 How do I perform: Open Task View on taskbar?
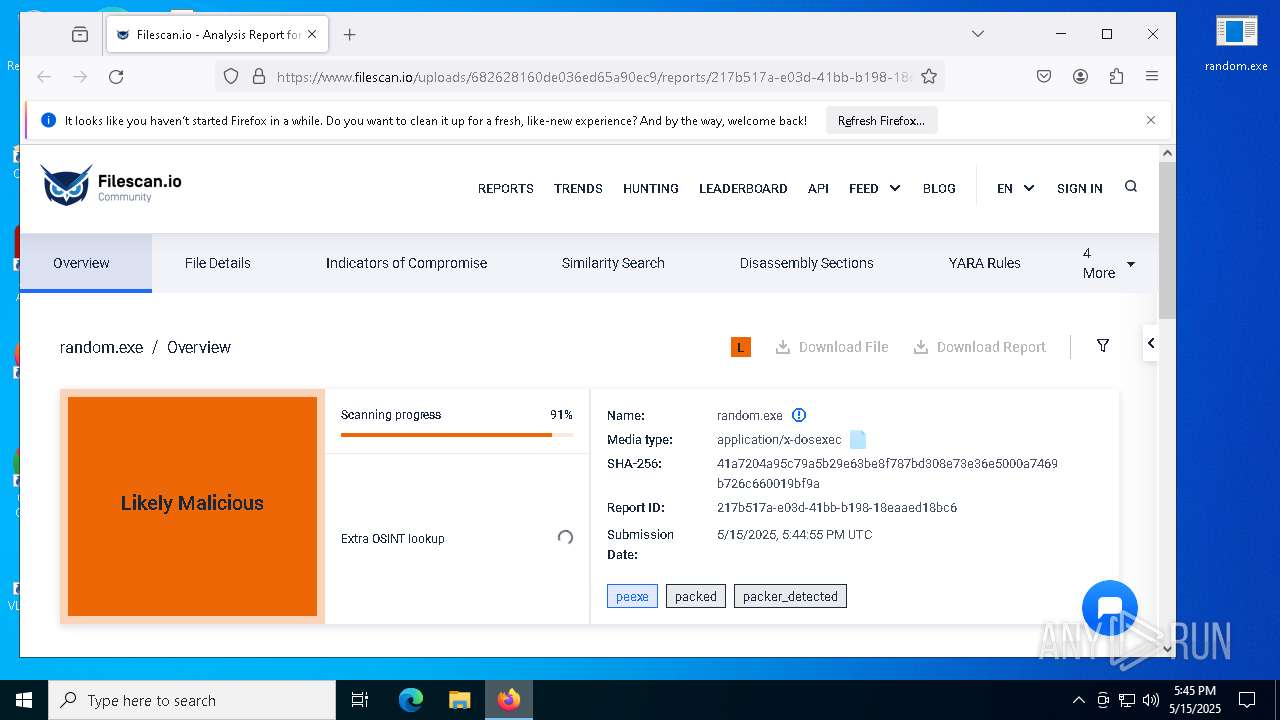pos(360,700)
